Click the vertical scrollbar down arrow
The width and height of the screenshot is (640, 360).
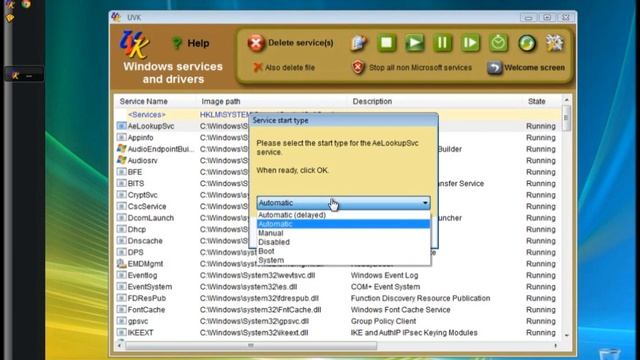click(566, 335)
